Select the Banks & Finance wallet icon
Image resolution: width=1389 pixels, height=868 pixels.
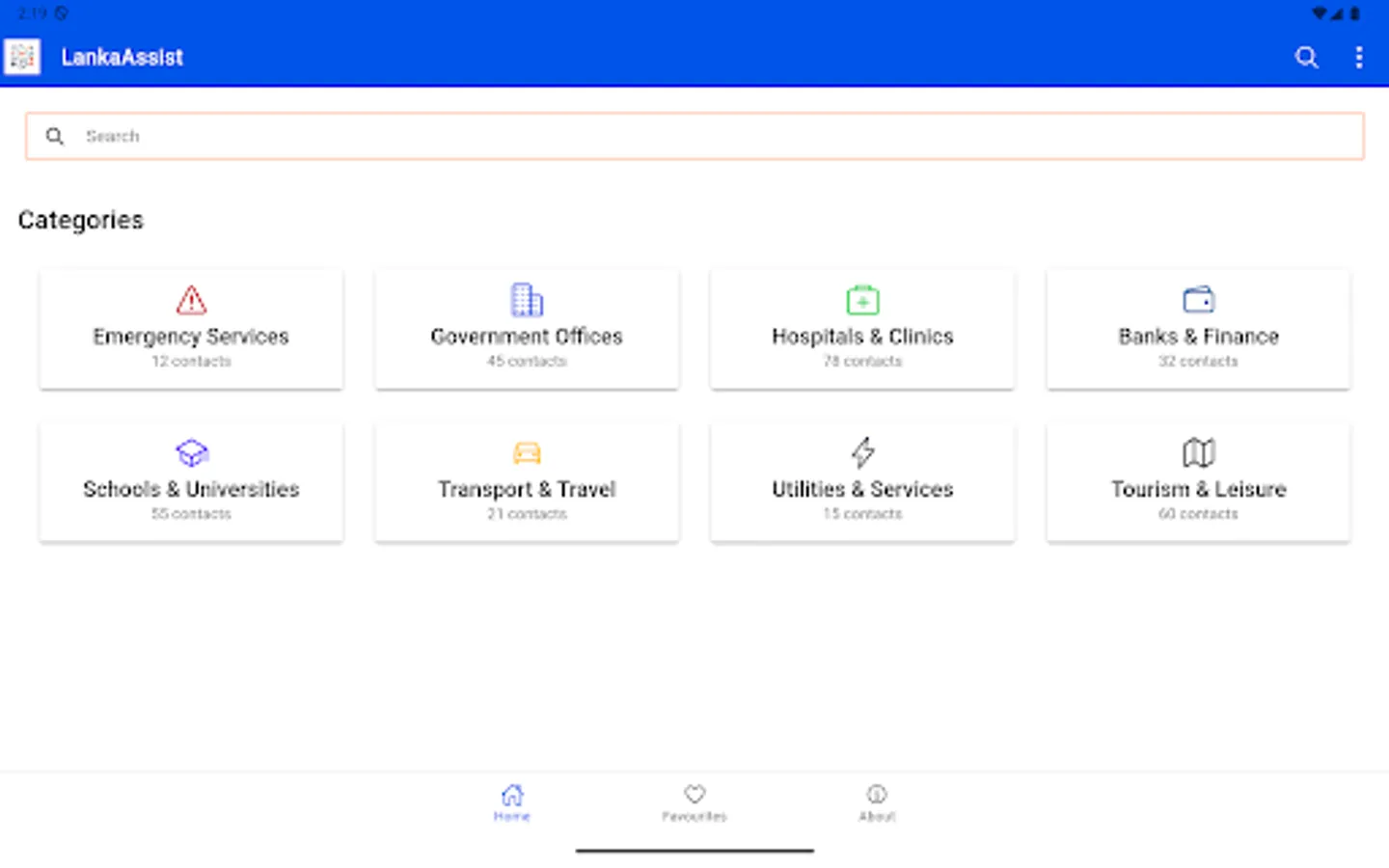(1198, 300)
